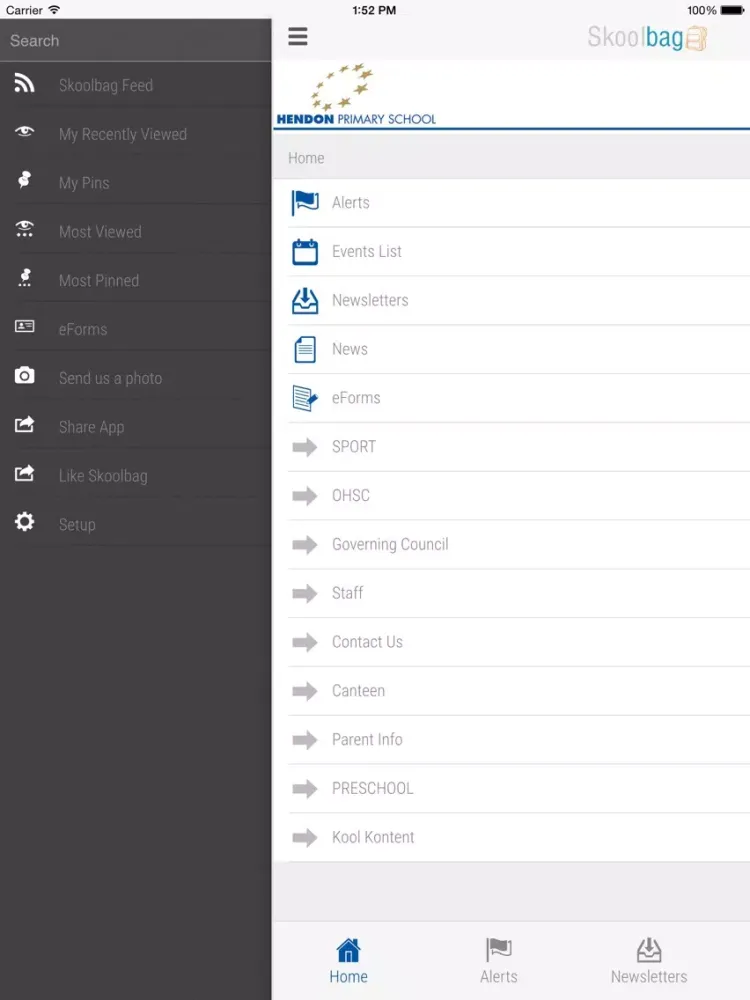Tap the camera icon for Send us a photo
Viewport: 750px width, 1000px height.
pyautogui.click(x=24, y=376)
